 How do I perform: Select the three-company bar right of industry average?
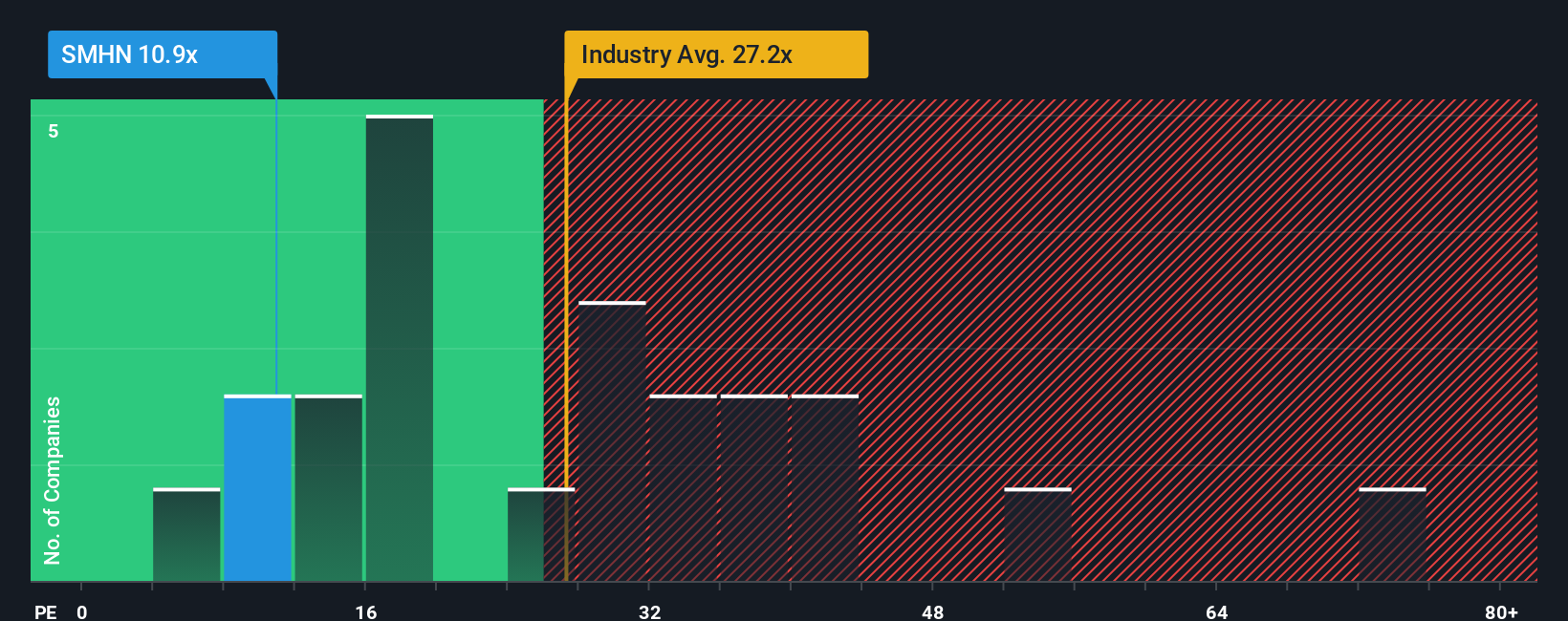click(612, 441)
